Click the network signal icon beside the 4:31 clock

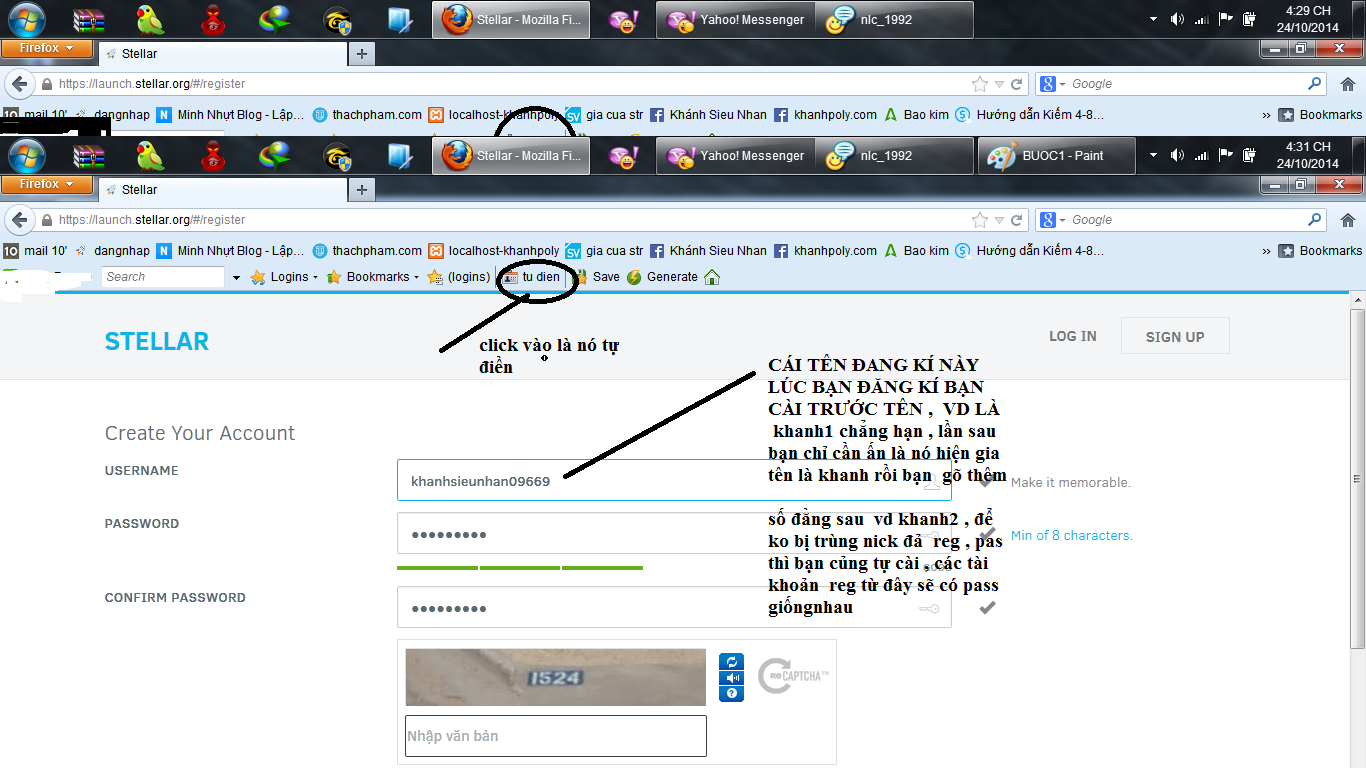pos(1202,156)
